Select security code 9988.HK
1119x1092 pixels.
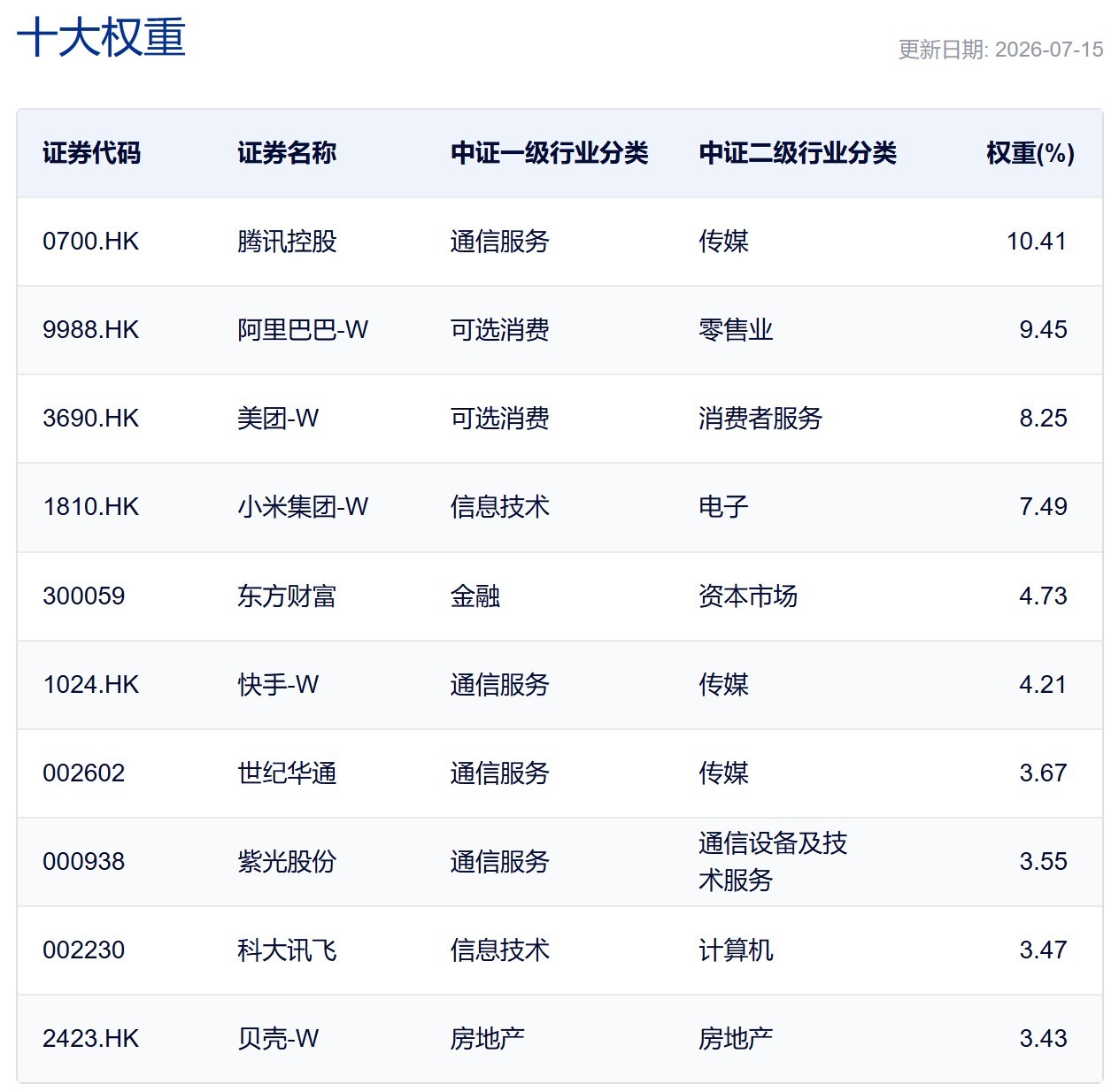pos(91,330)
